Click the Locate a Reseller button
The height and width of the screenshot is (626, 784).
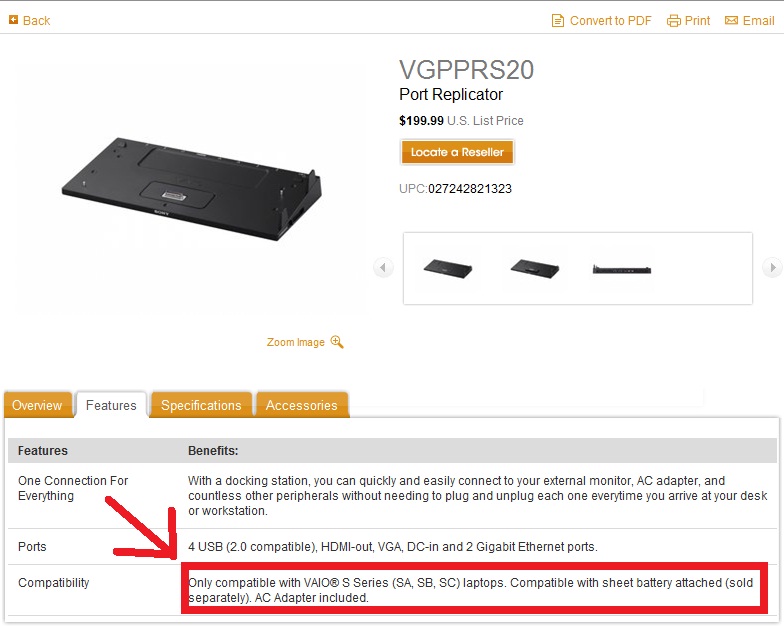pos(457,152)
